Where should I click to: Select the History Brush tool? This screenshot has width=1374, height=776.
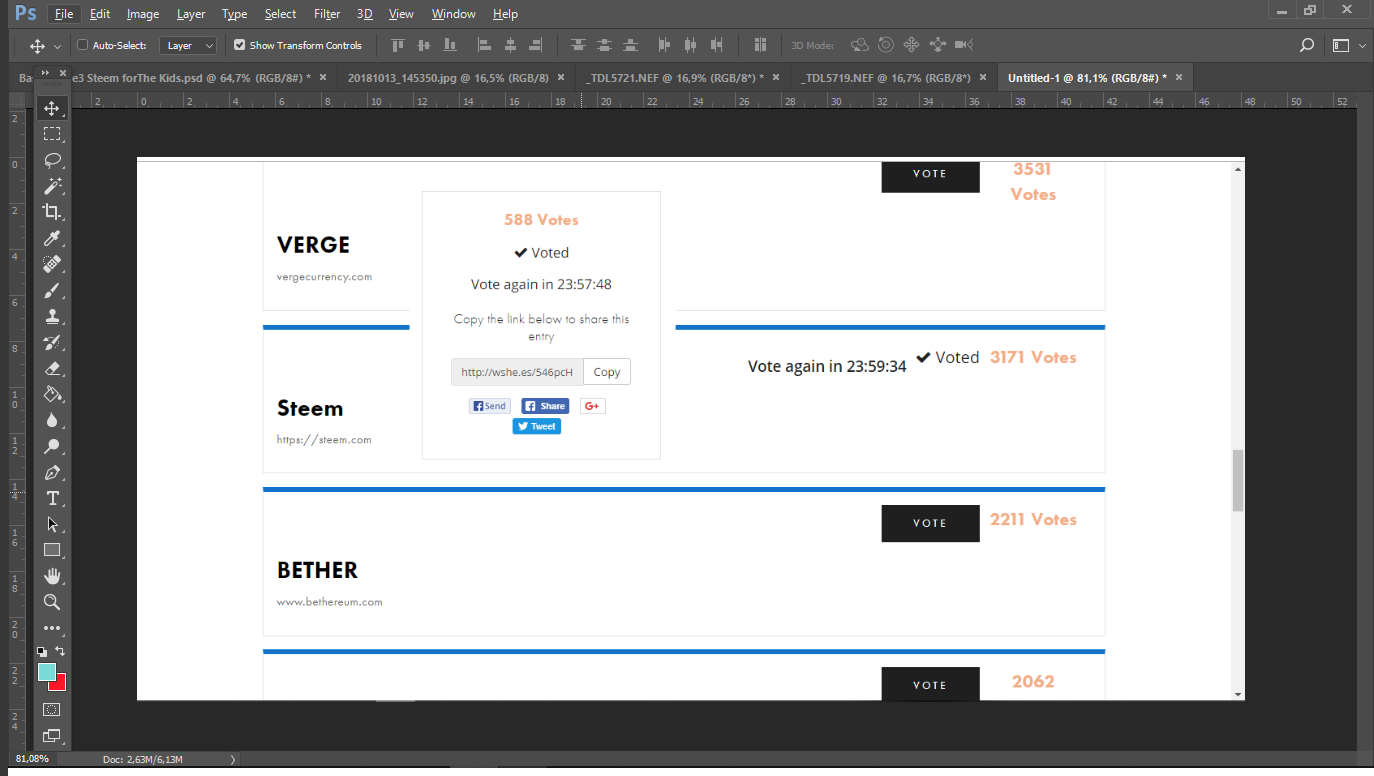pyautogui.click(x=52, y=342)
